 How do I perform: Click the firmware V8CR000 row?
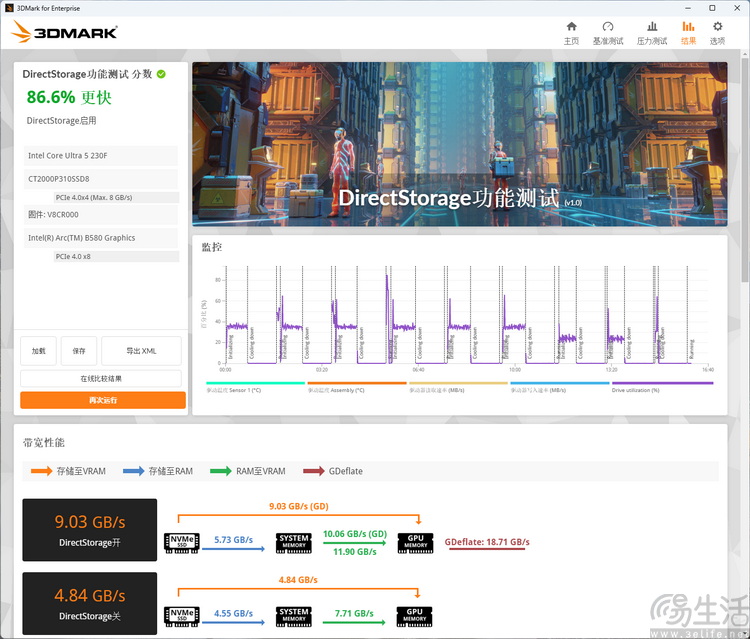pos(100,214)
